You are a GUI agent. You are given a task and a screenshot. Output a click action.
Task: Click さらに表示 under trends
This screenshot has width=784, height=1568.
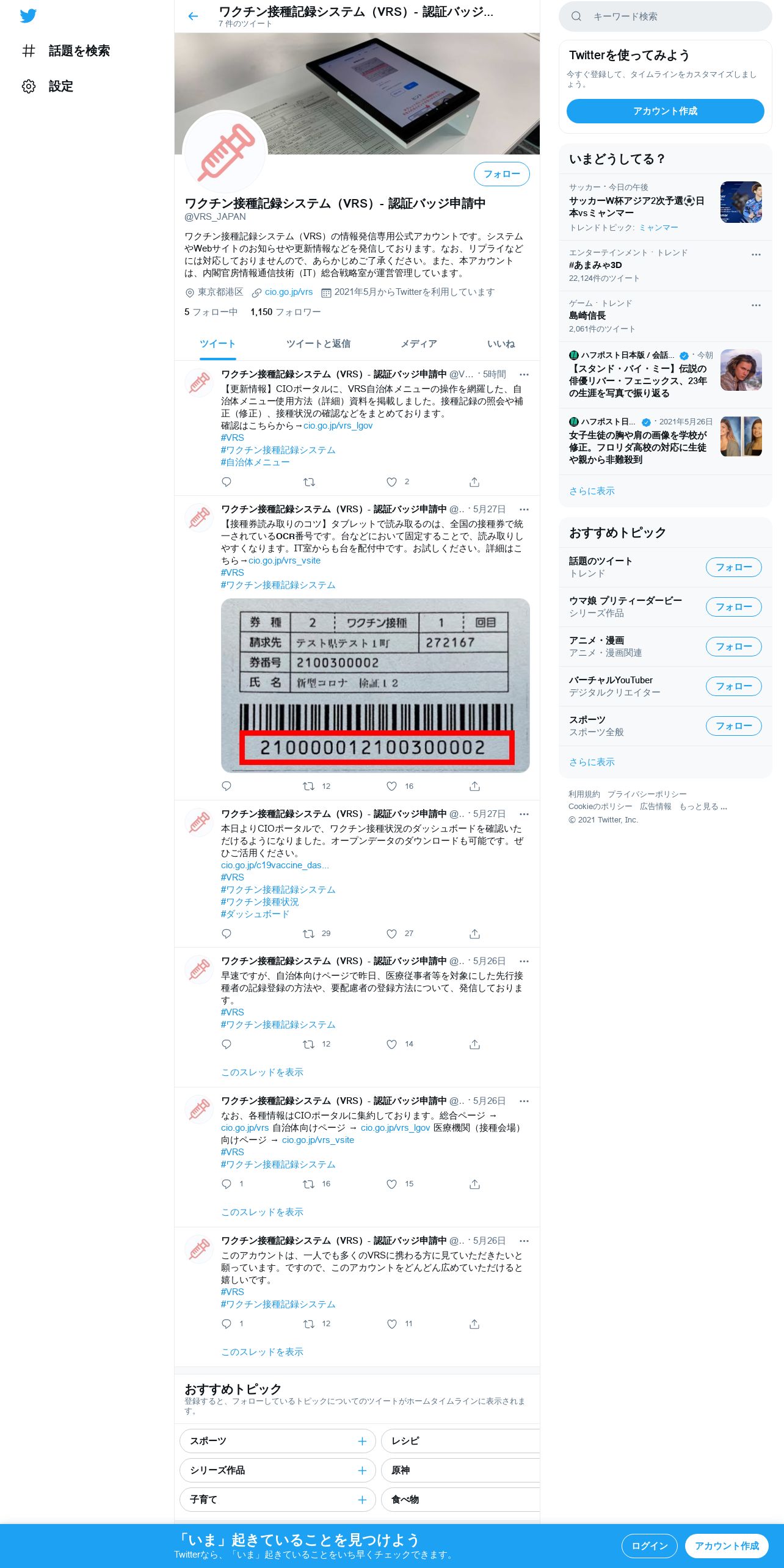[592, 491]
